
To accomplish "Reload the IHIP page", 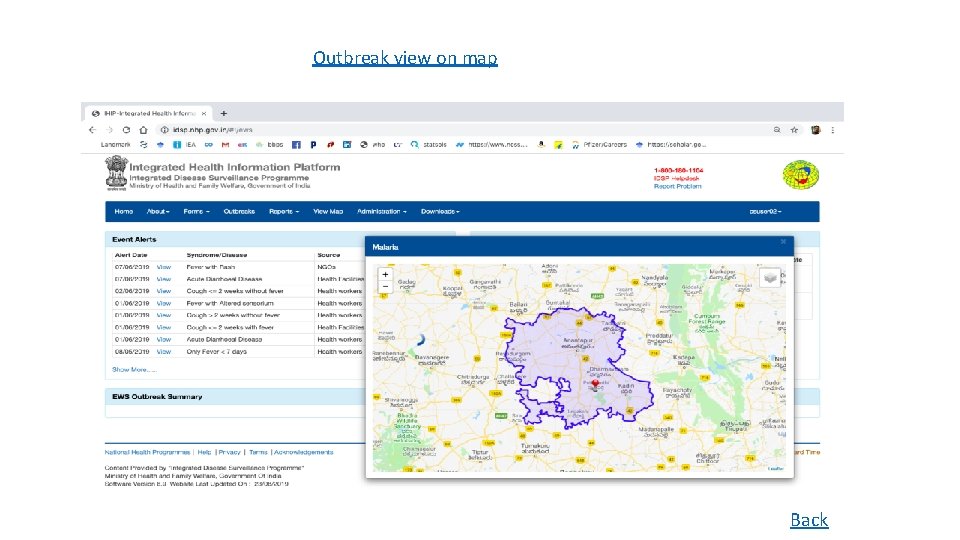I will [x=126, y=130].
